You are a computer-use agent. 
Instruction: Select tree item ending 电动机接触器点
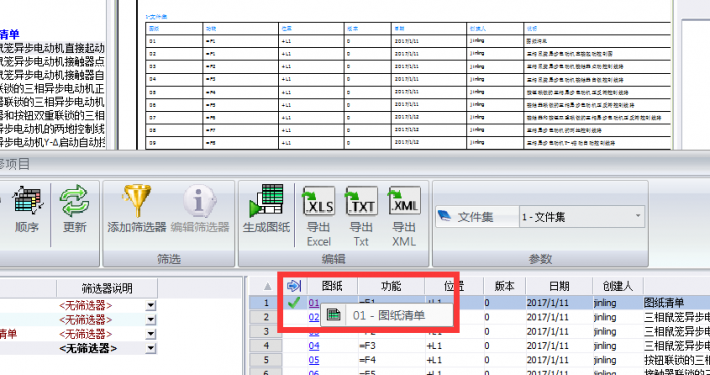(53, 61)
